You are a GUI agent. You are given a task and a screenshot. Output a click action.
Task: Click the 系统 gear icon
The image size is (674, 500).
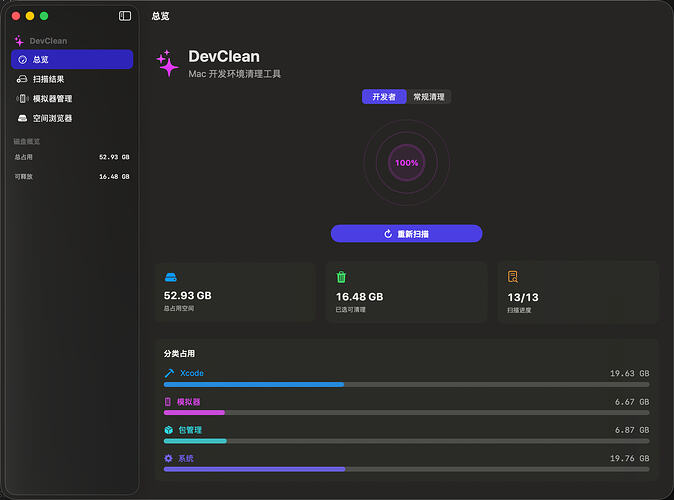click(x=168, y=458)
